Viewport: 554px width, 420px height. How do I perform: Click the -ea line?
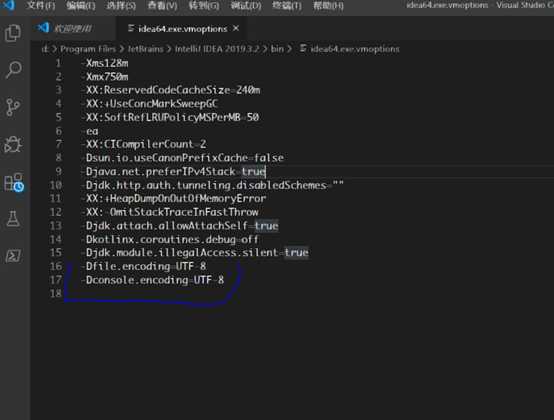pyautogui.click(x=90, y=131)
